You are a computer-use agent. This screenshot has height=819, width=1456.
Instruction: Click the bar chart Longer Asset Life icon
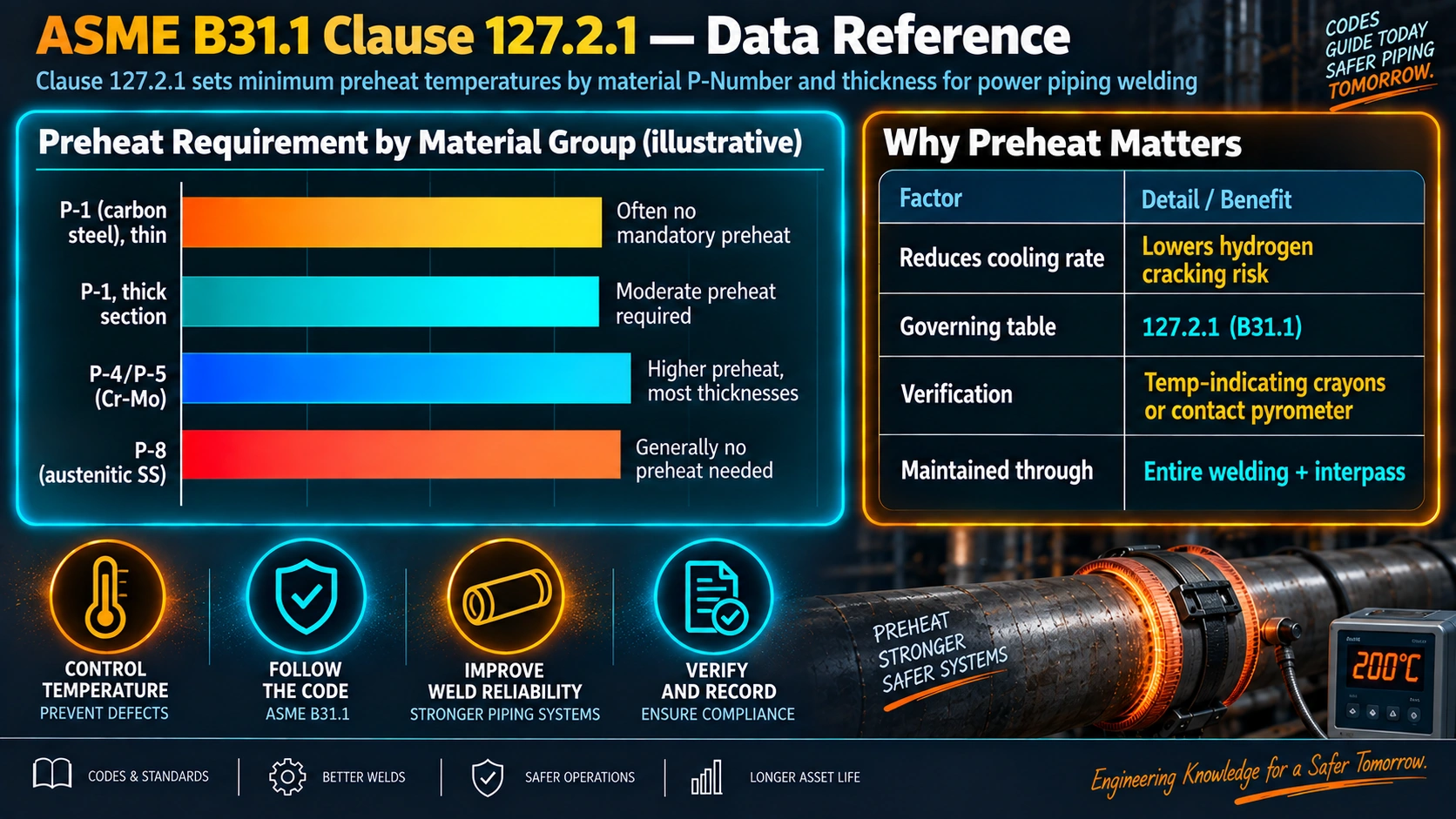(x=706, y=776)
